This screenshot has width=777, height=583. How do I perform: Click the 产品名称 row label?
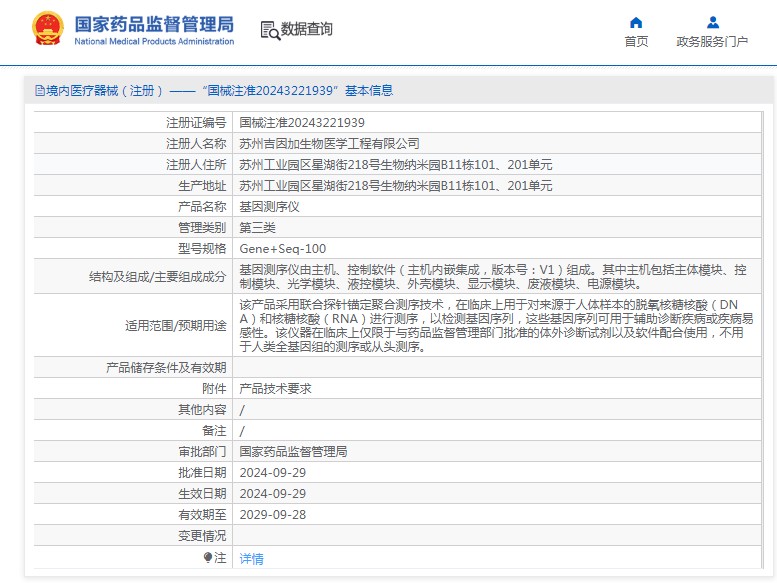click(202, 207)
